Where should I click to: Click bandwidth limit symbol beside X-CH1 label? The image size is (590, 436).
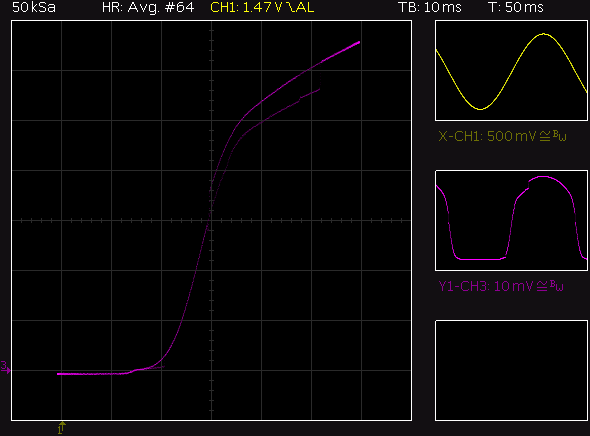pyautogui.click(x=559, y=136)
